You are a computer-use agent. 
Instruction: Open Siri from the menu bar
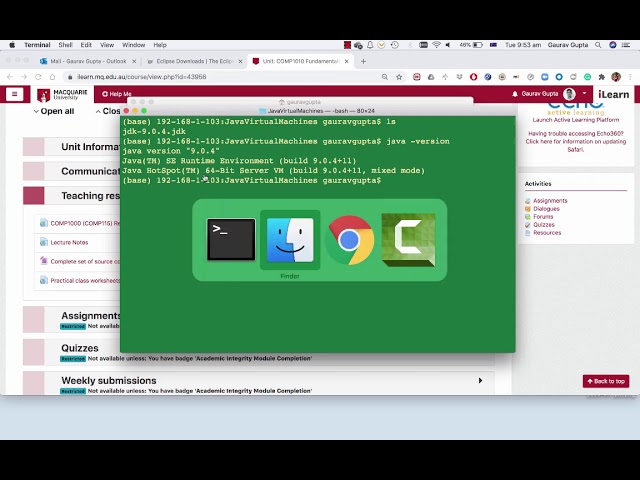613,45
